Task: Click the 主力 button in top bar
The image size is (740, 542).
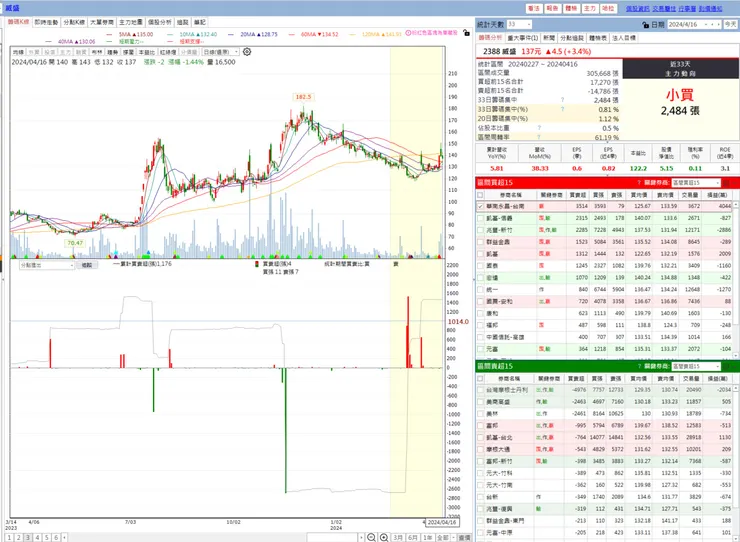Action: (x=589, y=8)
